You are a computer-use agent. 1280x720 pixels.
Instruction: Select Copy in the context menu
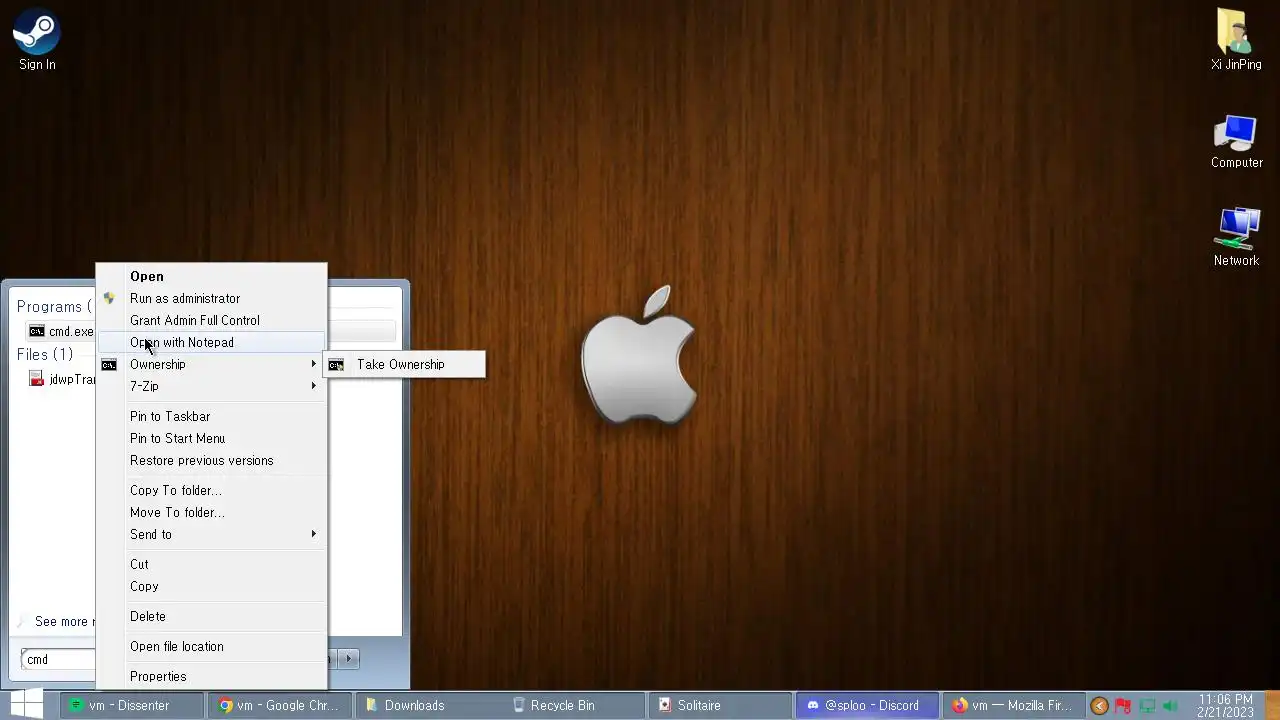(x=211, y=586)
